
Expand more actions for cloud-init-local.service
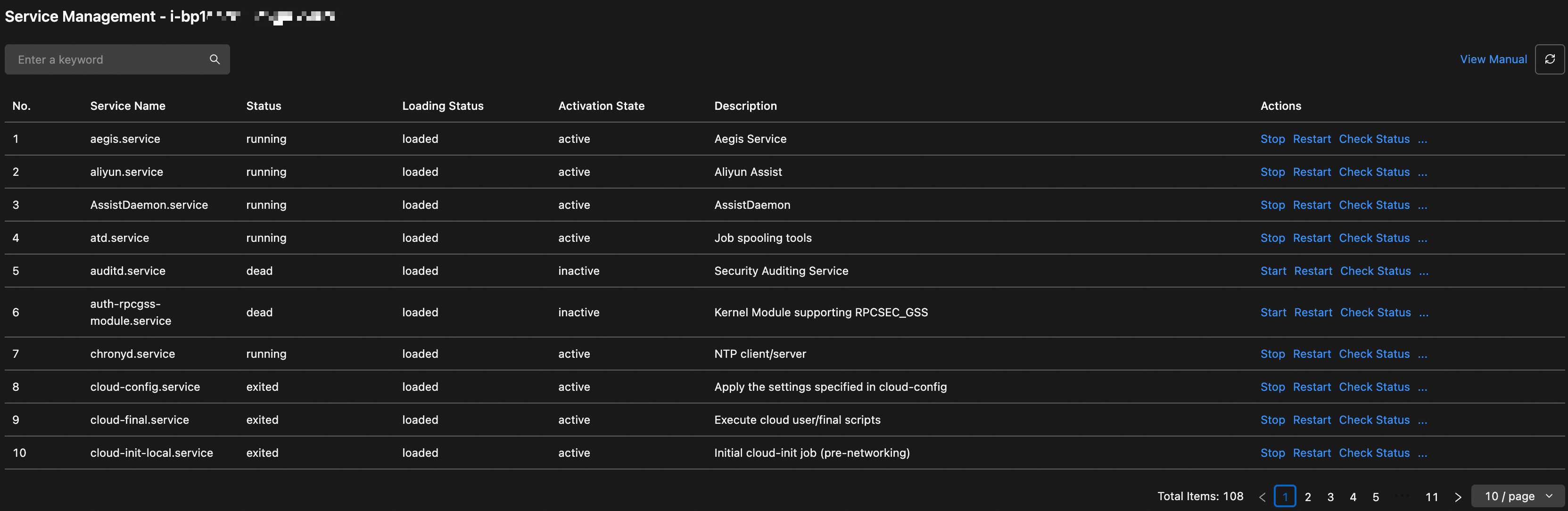1422,453
